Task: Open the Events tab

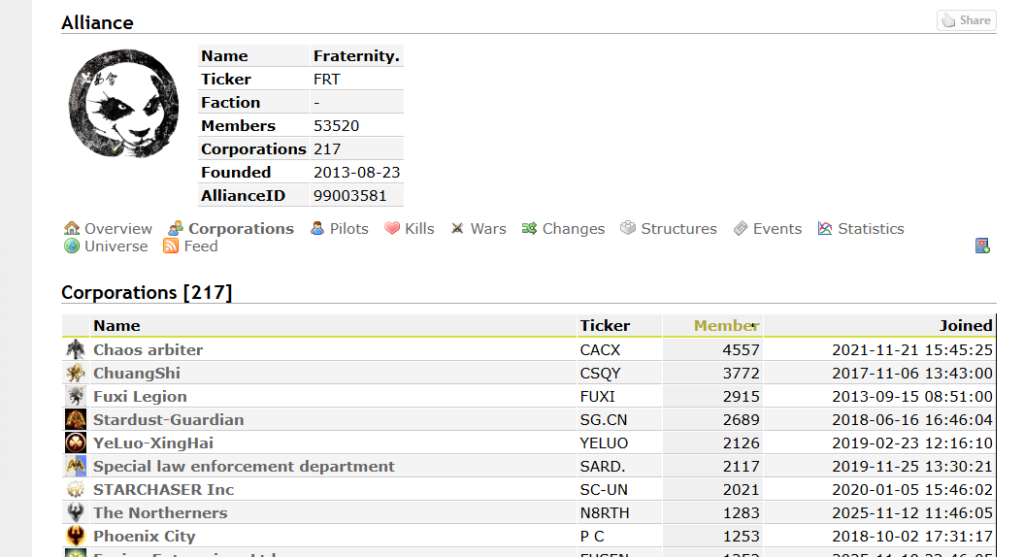Action: [777, 228]
